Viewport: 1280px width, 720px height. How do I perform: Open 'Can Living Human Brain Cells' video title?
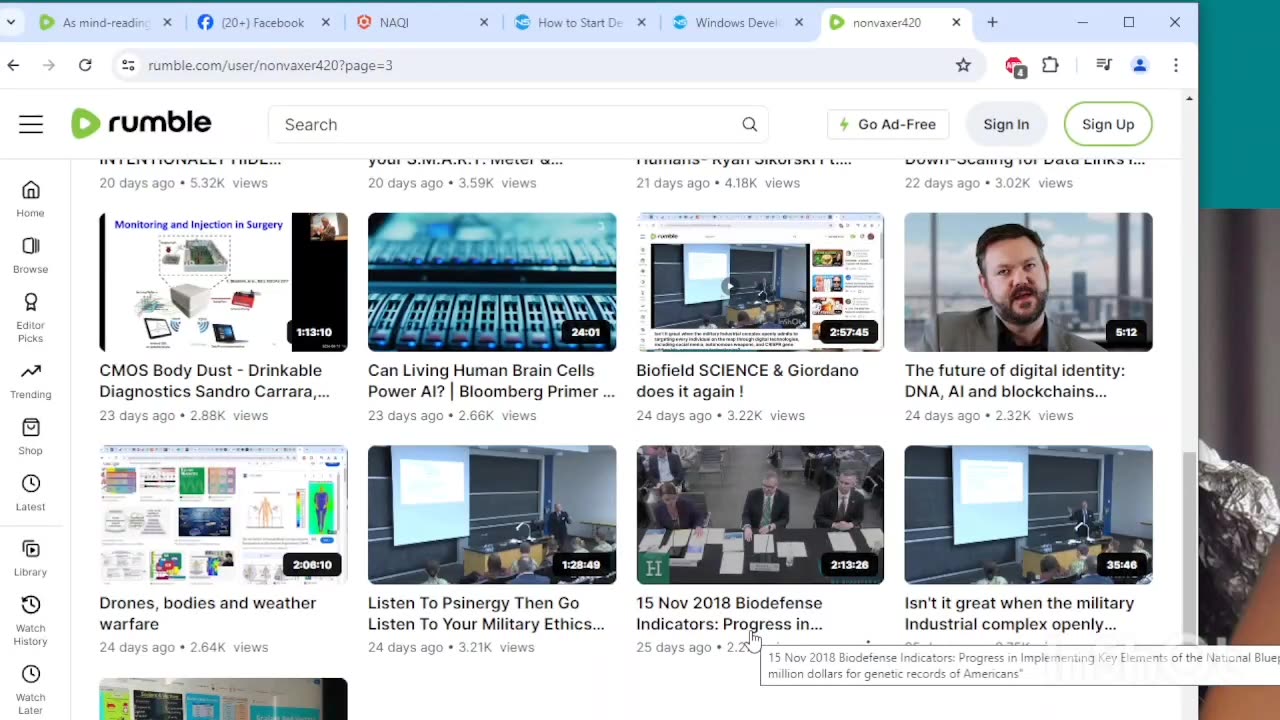click(x=491, y=381)
